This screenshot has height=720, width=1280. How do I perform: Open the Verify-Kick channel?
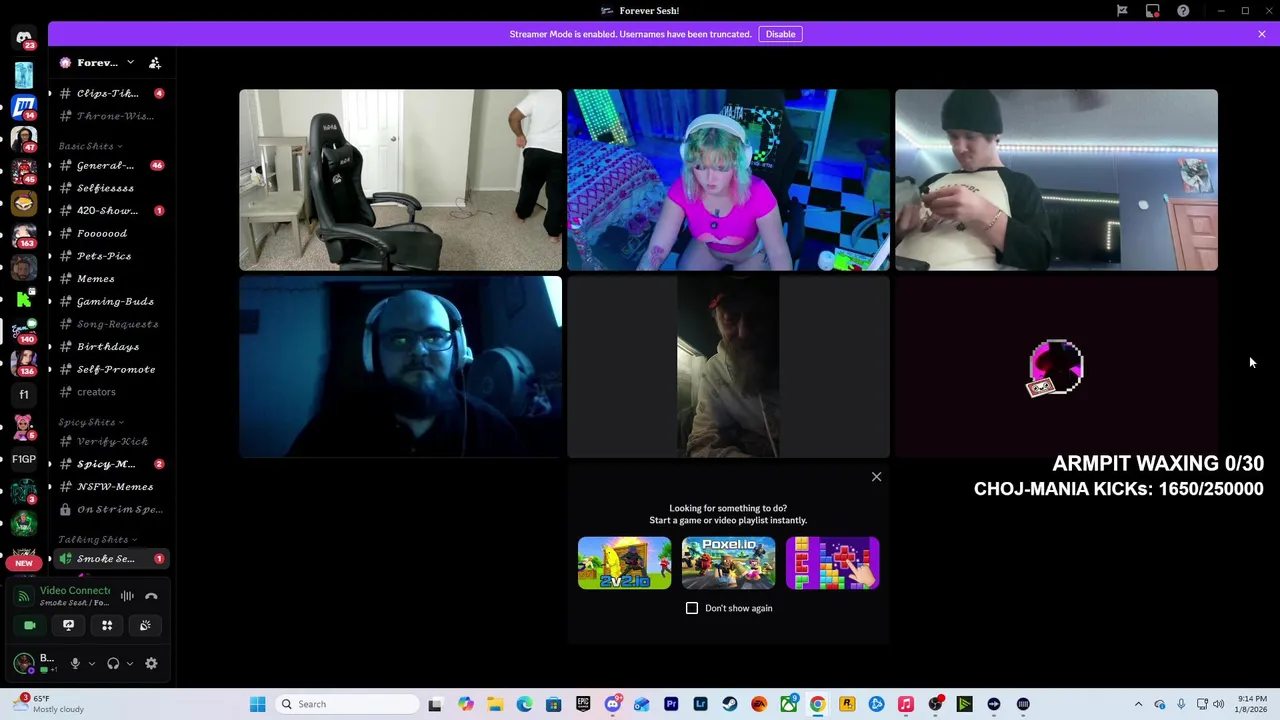point(110,441)
